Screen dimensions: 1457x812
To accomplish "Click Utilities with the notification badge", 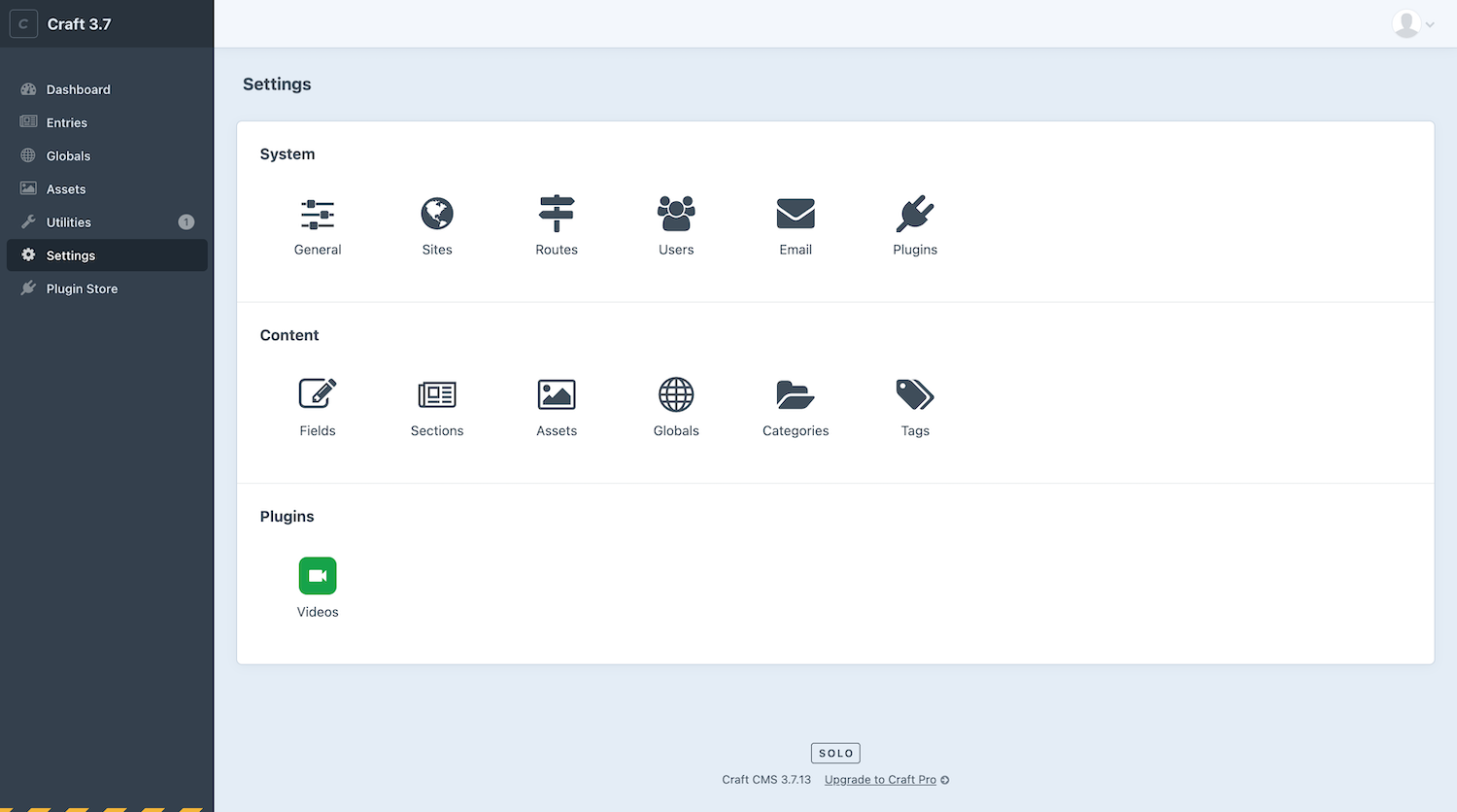I will pyautogui.click(x=67, y=221).
